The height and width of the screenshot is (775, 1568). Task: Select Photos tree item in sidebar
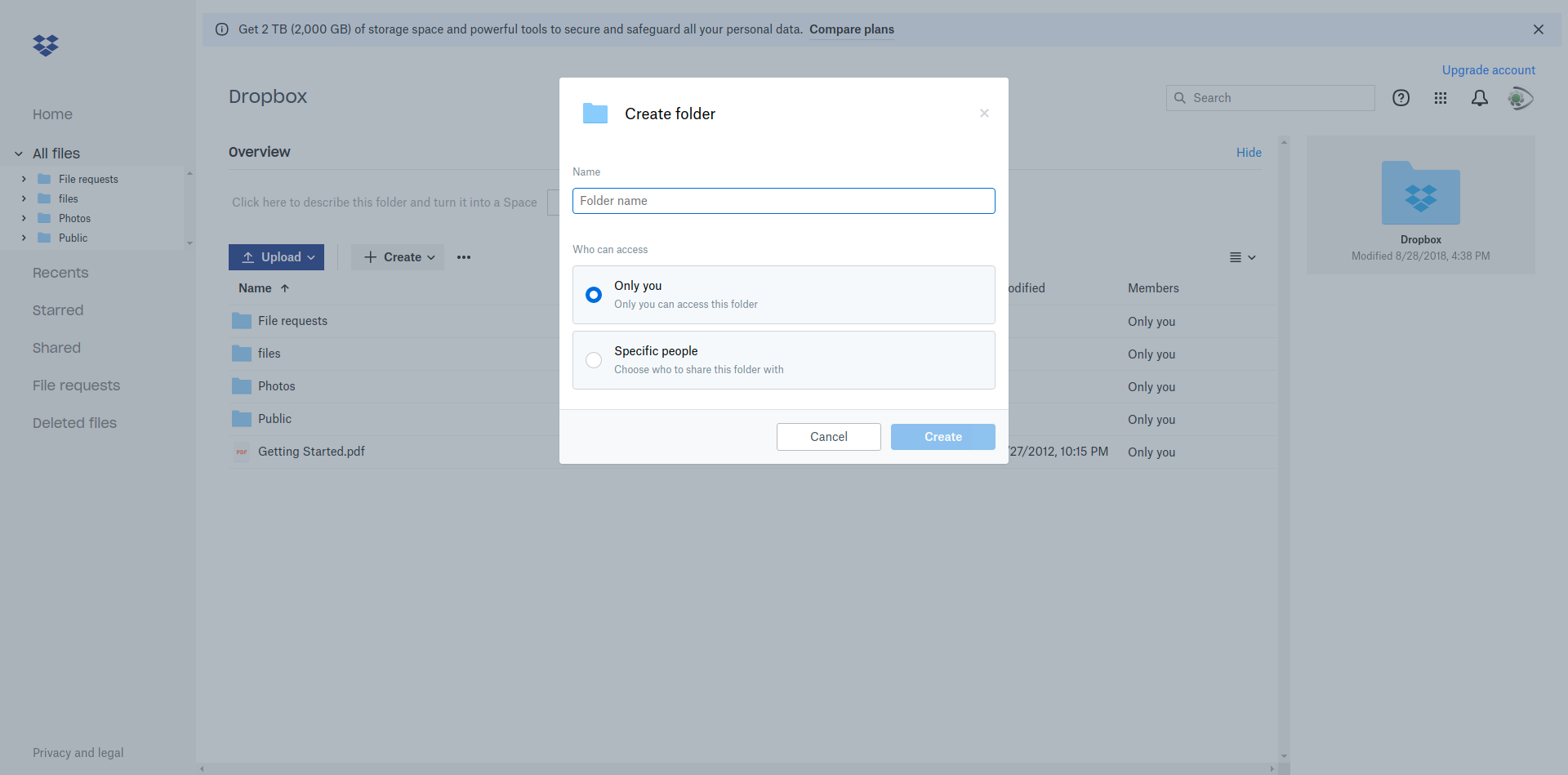74,218
